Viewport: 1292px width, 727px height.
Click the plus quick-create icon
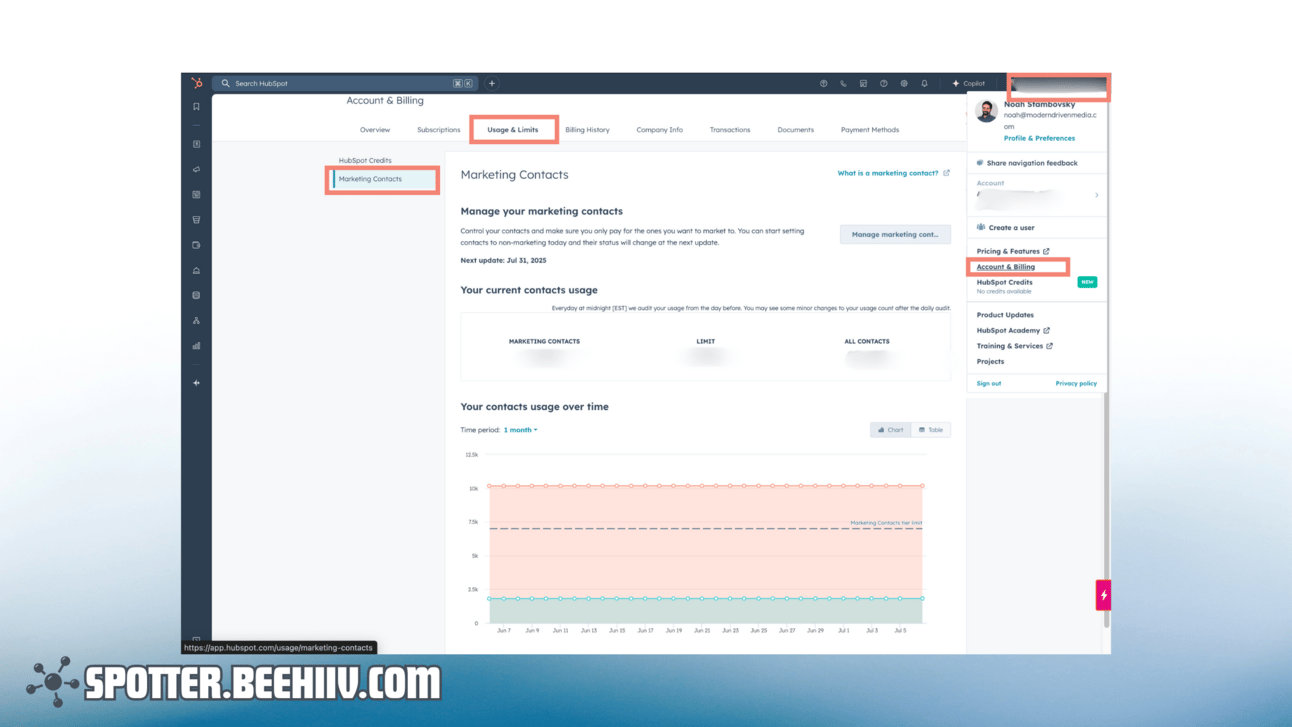pyautogui.click(x=492, y=83)
